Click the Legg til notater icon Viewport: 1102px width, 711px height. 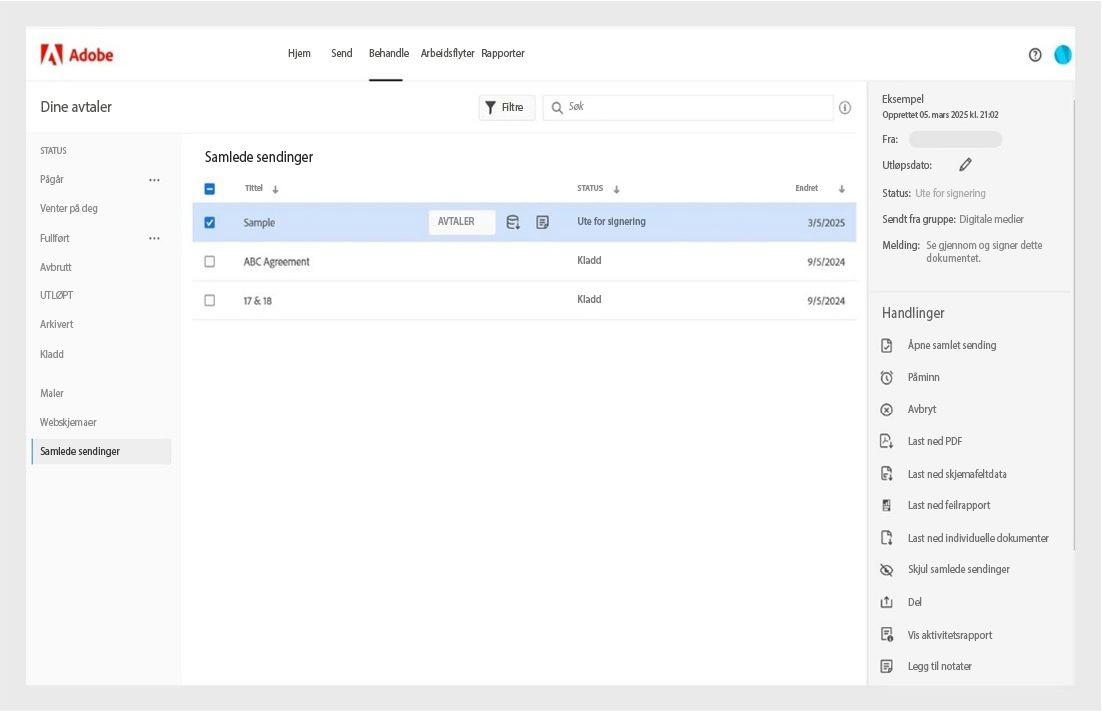click(886, 665)
